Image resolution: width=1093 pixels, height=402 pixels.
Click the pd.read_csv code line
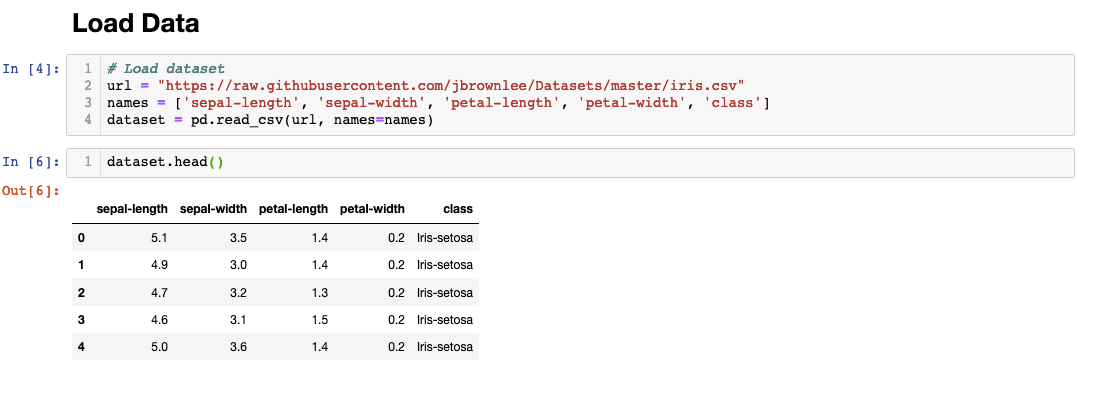click(270, 120)
